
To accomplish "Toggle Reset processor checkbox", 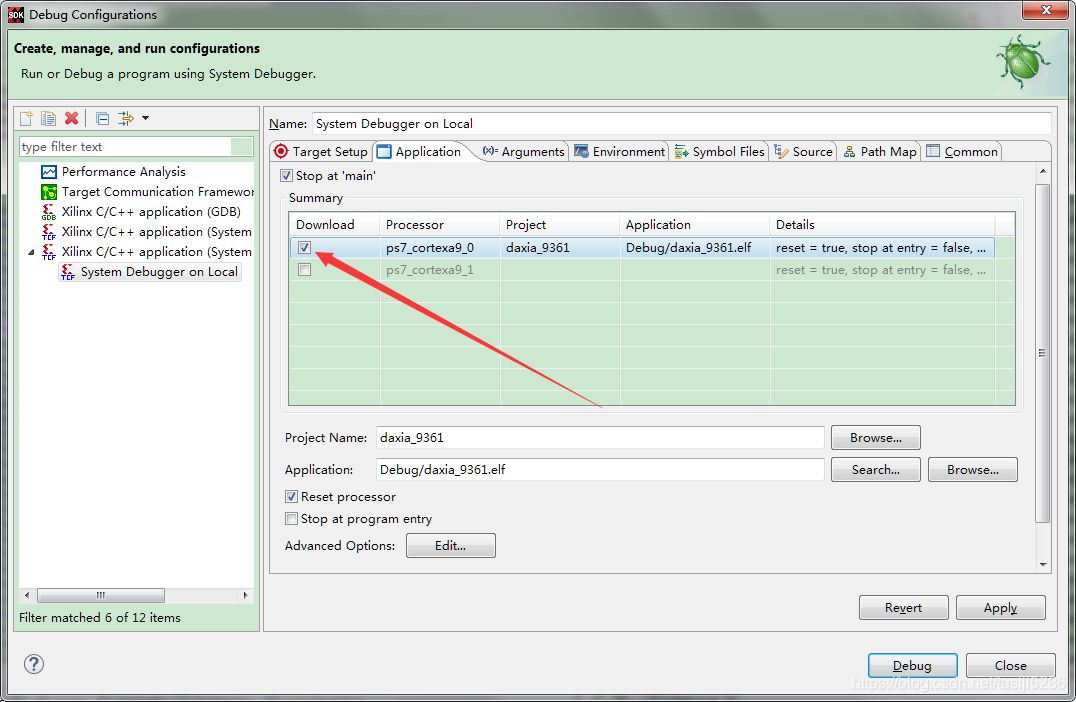I will [291, 496].
